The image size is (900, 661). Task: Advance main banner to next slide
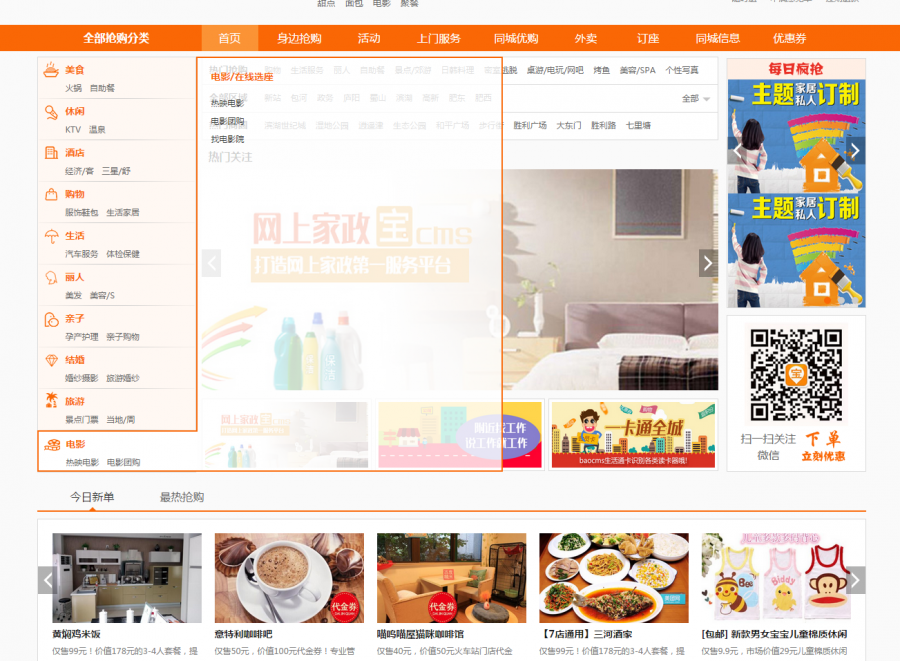click(708, 263)
